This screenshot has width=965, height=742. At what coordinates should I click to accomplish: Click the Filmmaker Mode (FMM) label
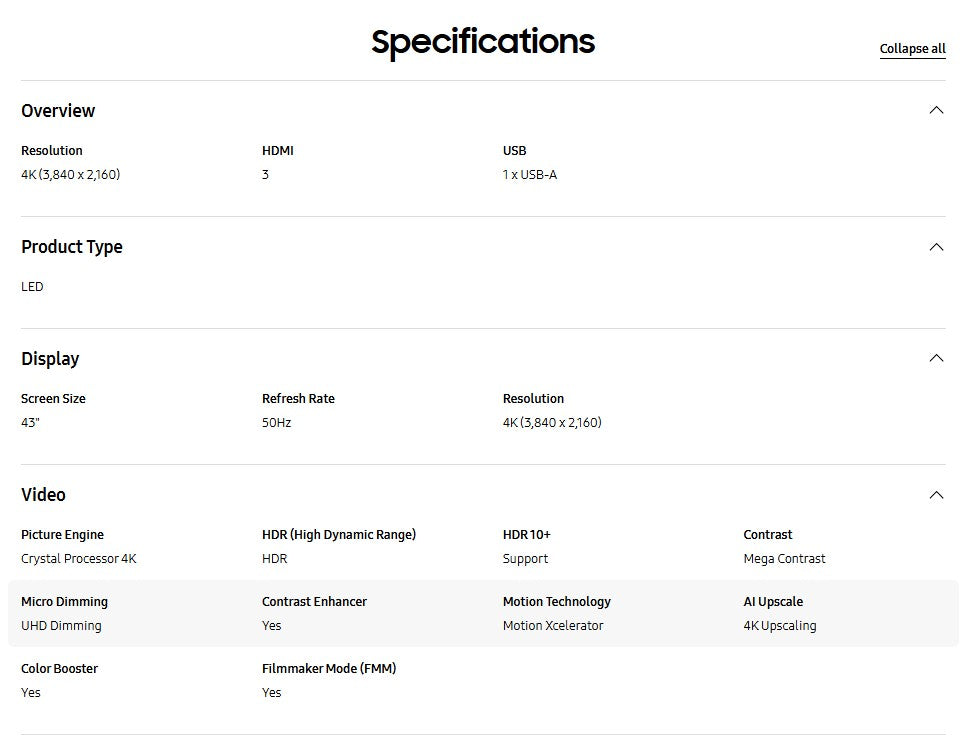click(x=329, y=669)
